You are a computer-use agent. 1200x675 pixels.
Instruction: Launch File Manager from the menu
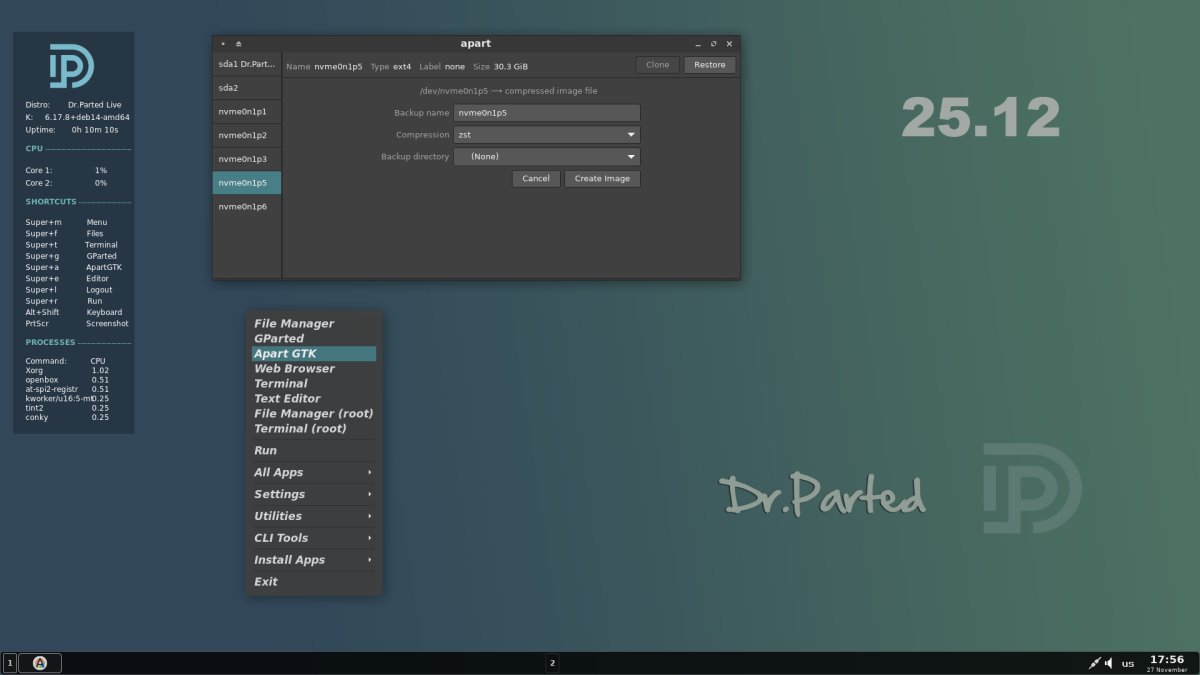pos(314,324)
